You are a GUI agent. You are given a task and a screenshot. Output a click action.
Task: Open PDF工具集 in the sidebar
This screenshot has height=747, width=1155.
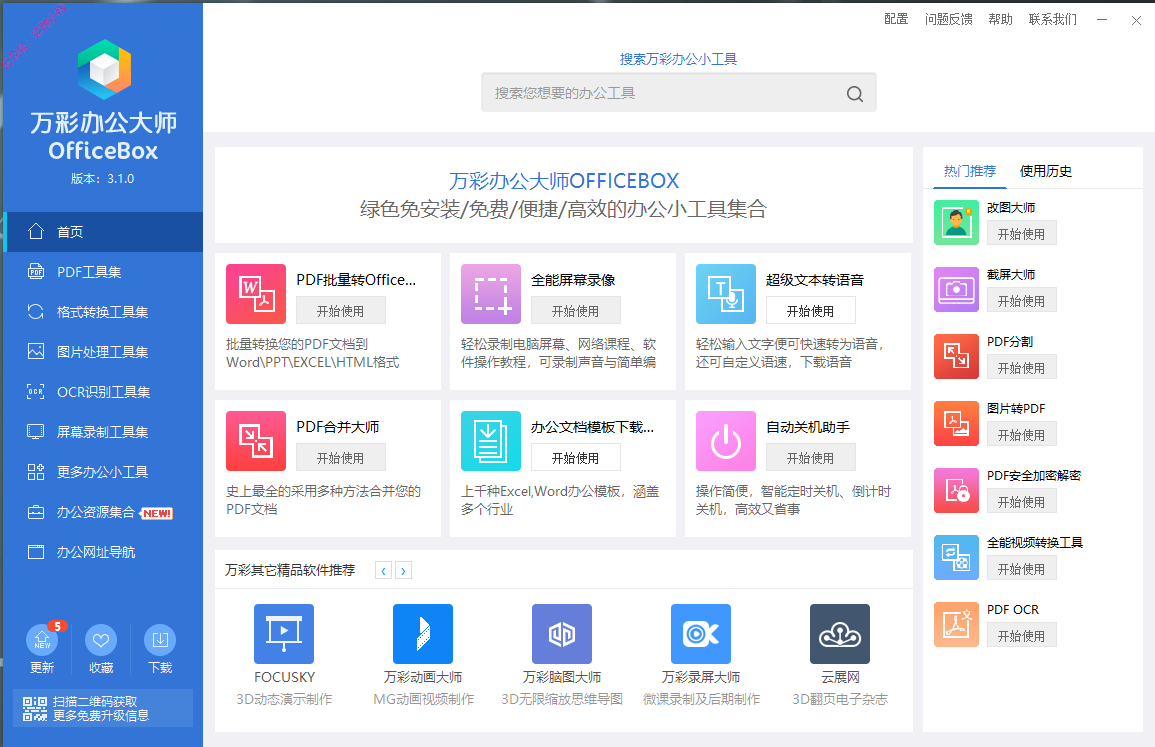point(103,272)
